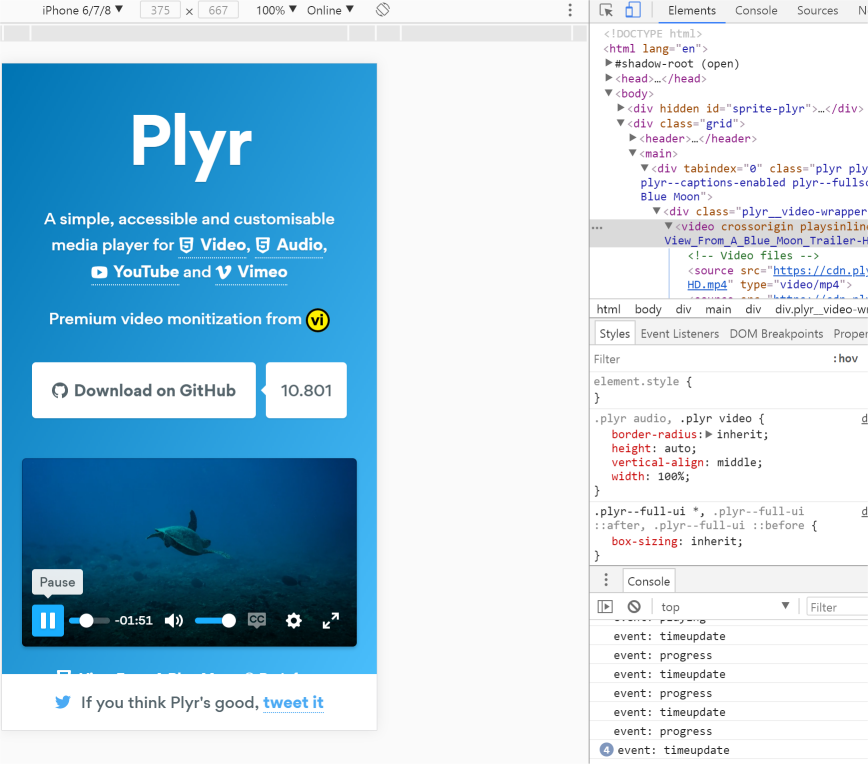
Task: Open the source src cdn link
Action: [x=820, y=270]
